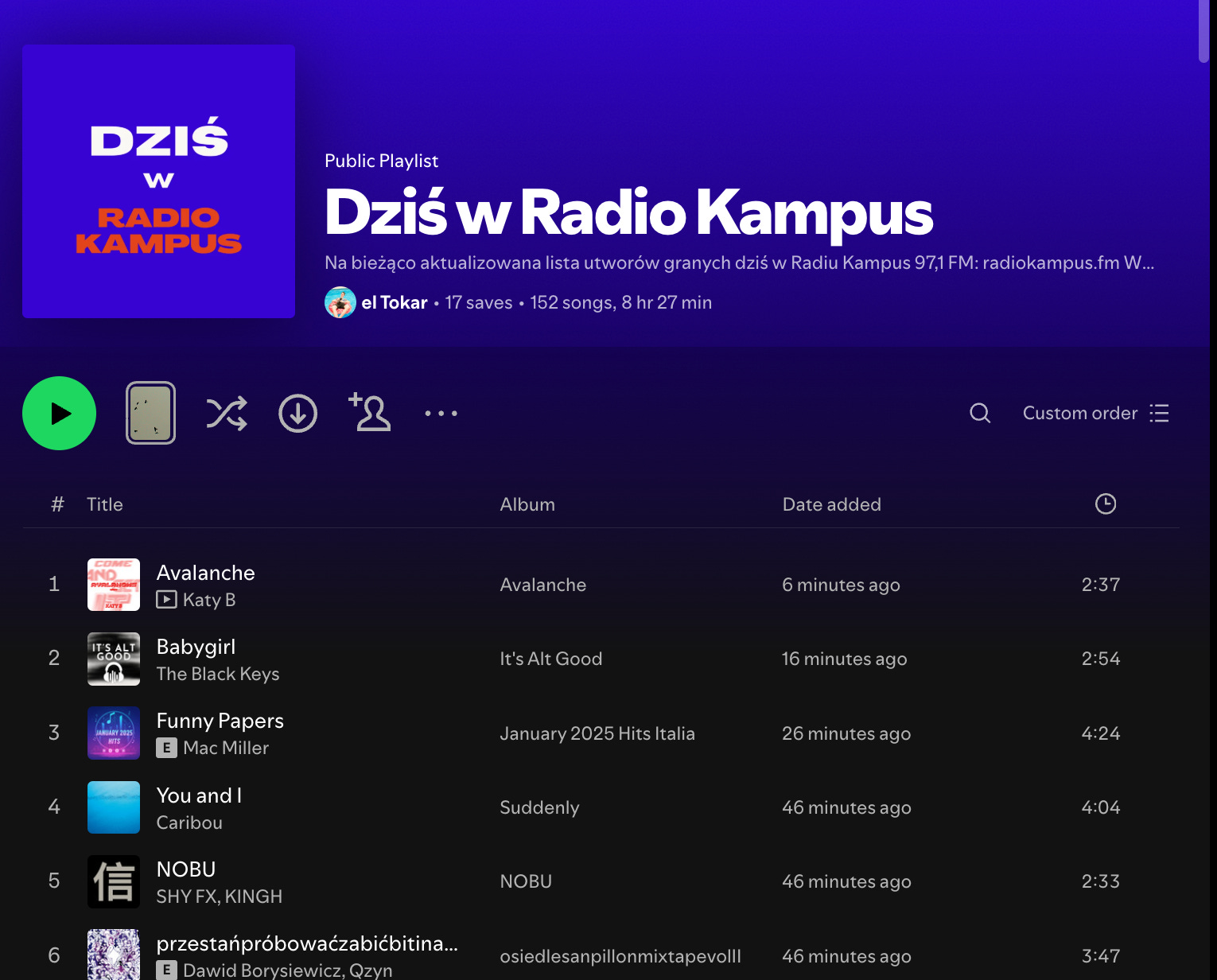1217x980 pixels.
Task: Open the three-dot more options menu
Action: click(x=441, y=414)
